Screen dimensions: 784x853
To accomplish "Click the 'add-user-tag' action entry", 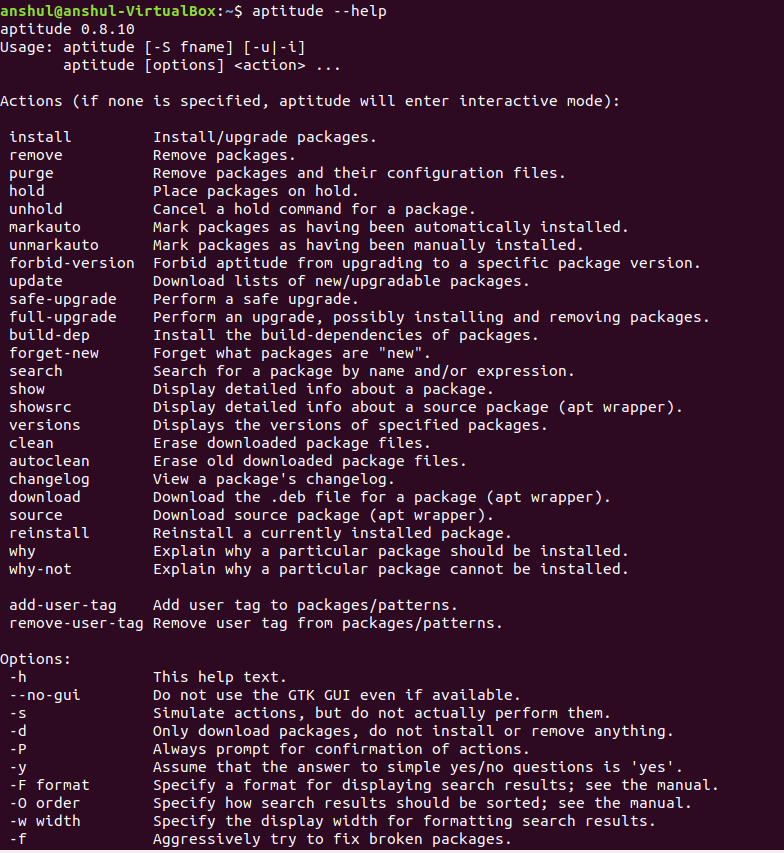I will tap(62, 605).
